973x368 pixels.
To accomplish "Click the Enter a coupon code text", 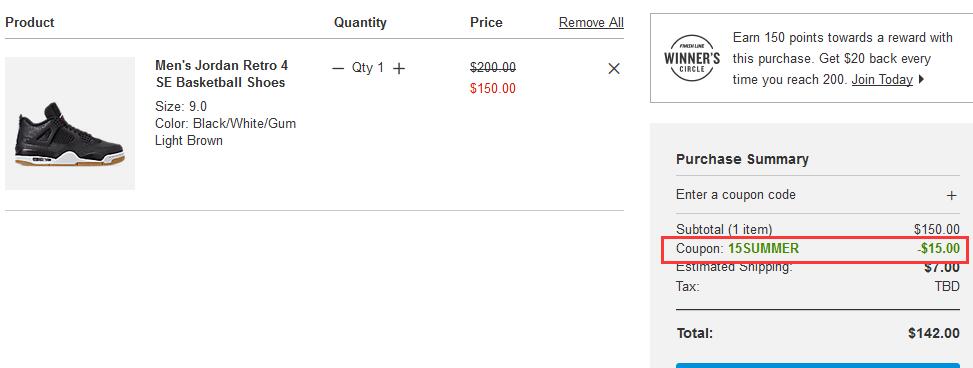I will [x=735, y=195].
